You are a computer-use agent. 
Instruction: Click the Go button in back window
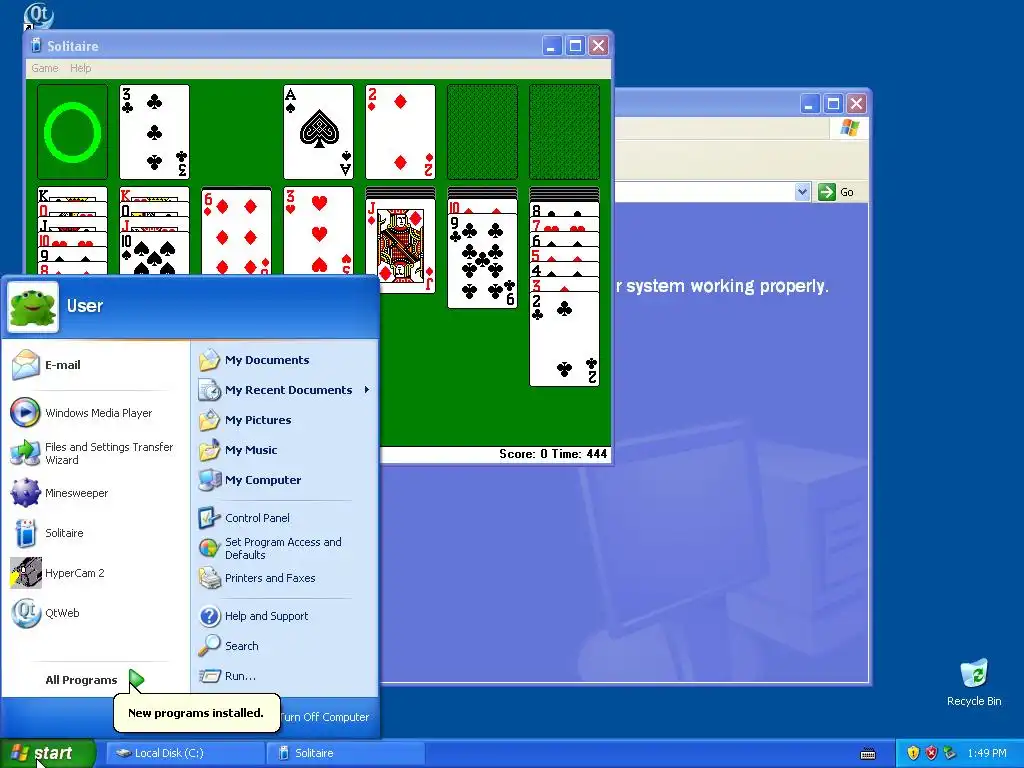(x=837, y=192)
